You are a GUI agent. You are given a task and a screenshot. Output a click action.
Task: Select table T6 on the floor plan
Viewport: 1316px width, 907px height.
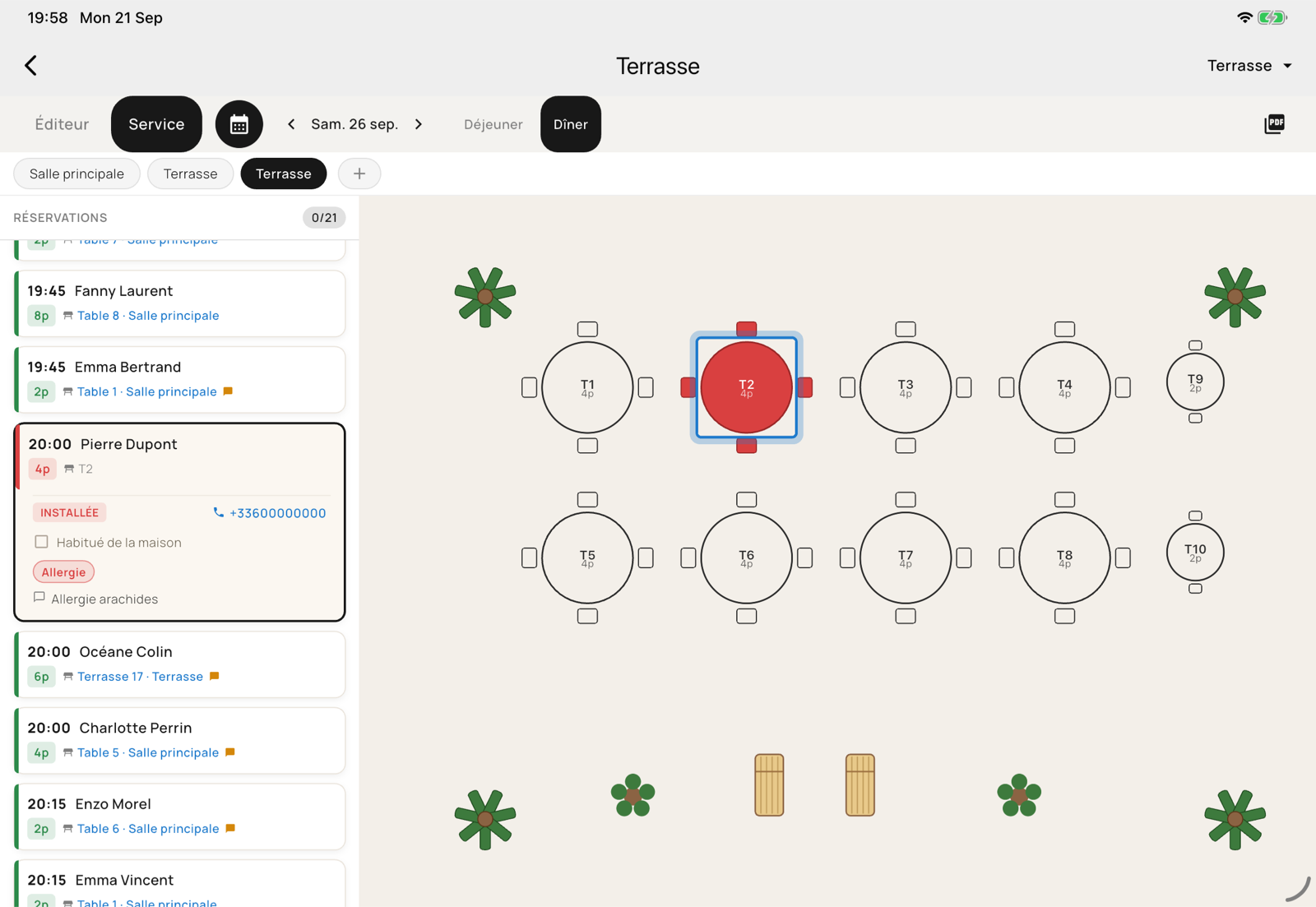[746, 558]
